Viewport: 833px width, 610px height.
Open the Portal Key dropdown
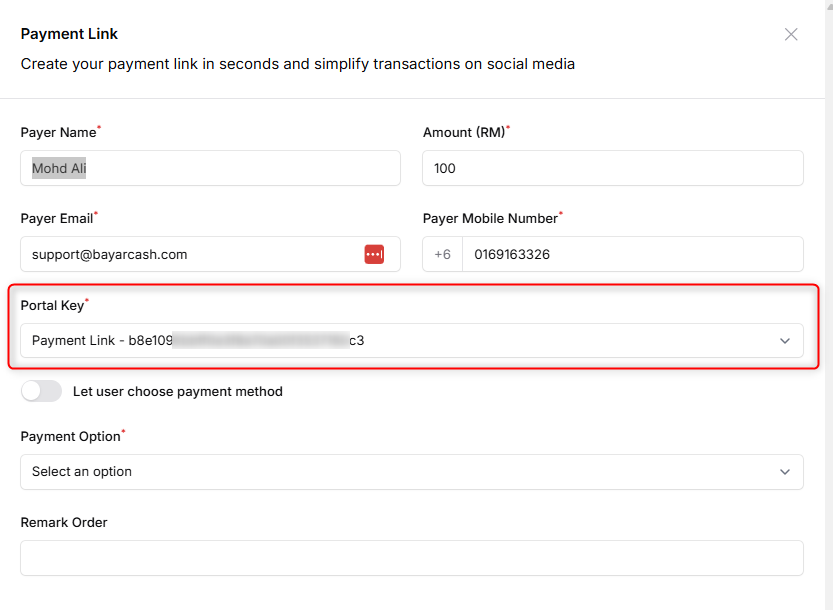click(400, 340)
